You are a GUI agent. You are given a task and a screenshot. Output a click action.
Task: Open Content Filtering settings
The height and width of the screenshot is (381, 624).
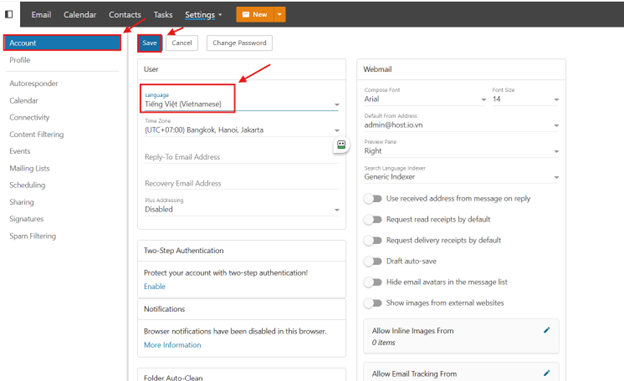coord(37,135)
